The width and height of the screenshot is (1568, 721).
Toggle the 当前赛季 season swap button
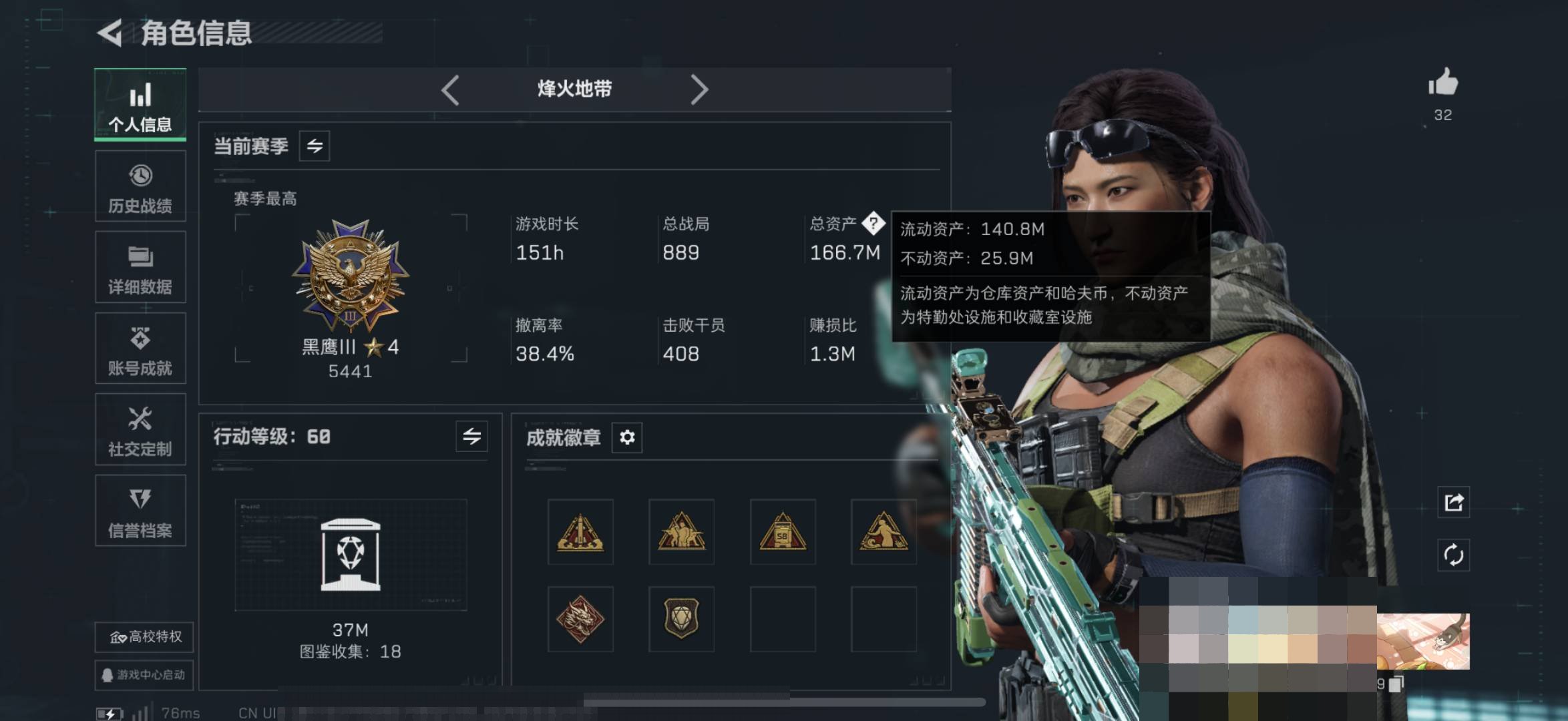click(315, 146)
